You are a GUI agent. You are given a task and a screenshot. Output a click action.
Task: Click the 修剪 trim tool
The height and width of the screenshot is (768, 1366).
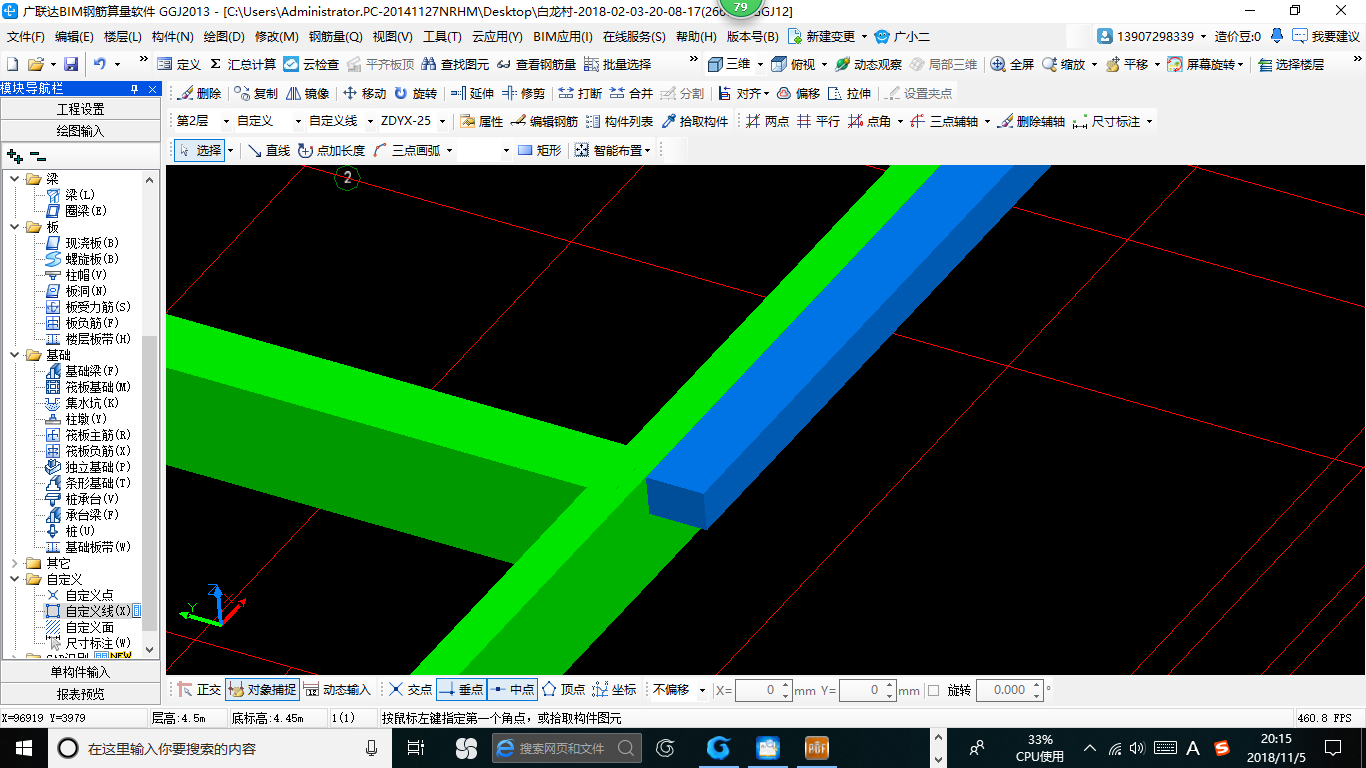pyautogui.click(x=523, y=93)
